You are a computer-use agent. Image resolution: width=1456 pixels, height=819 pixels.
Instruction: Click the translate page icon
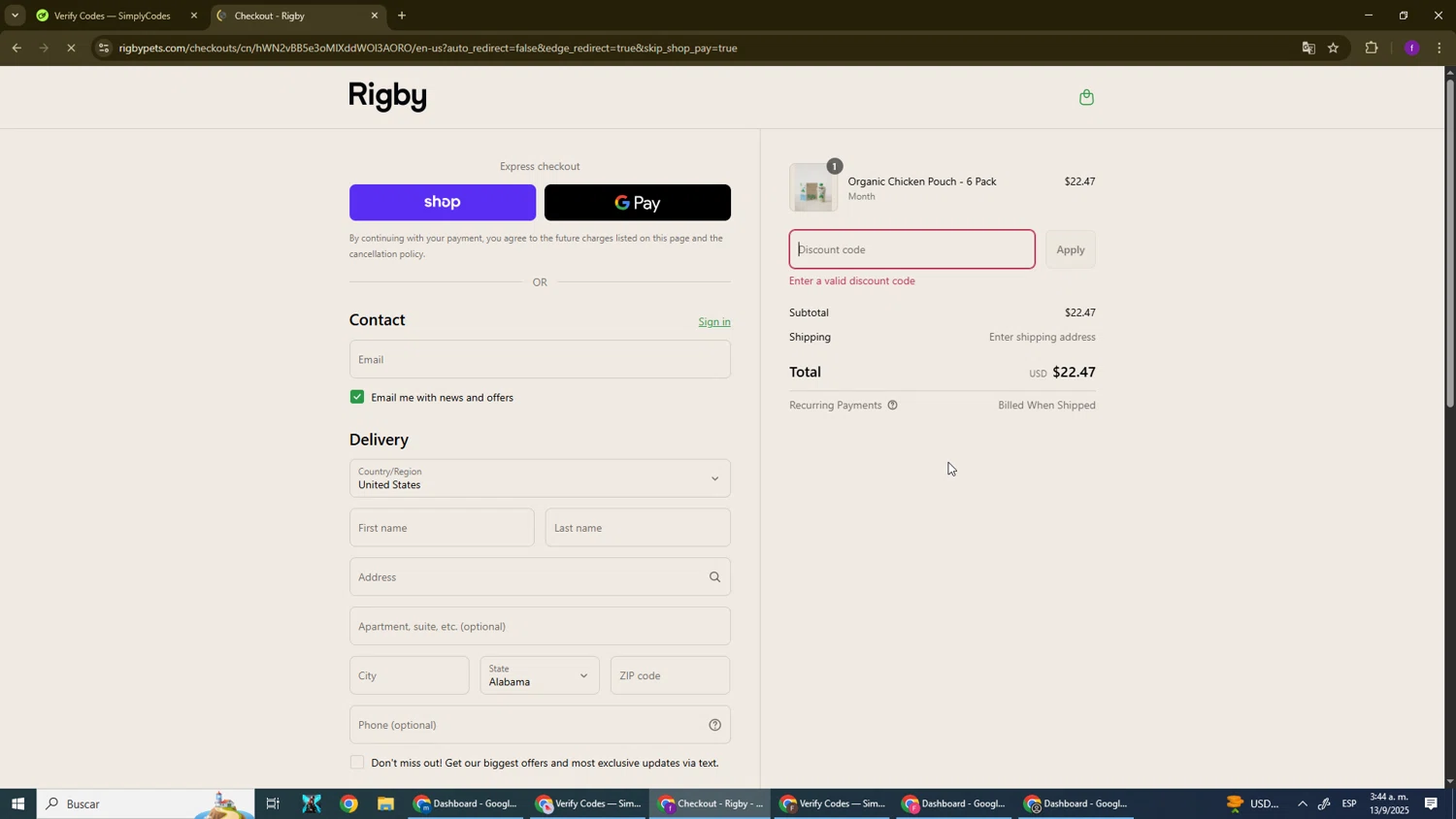point(1308,48)
